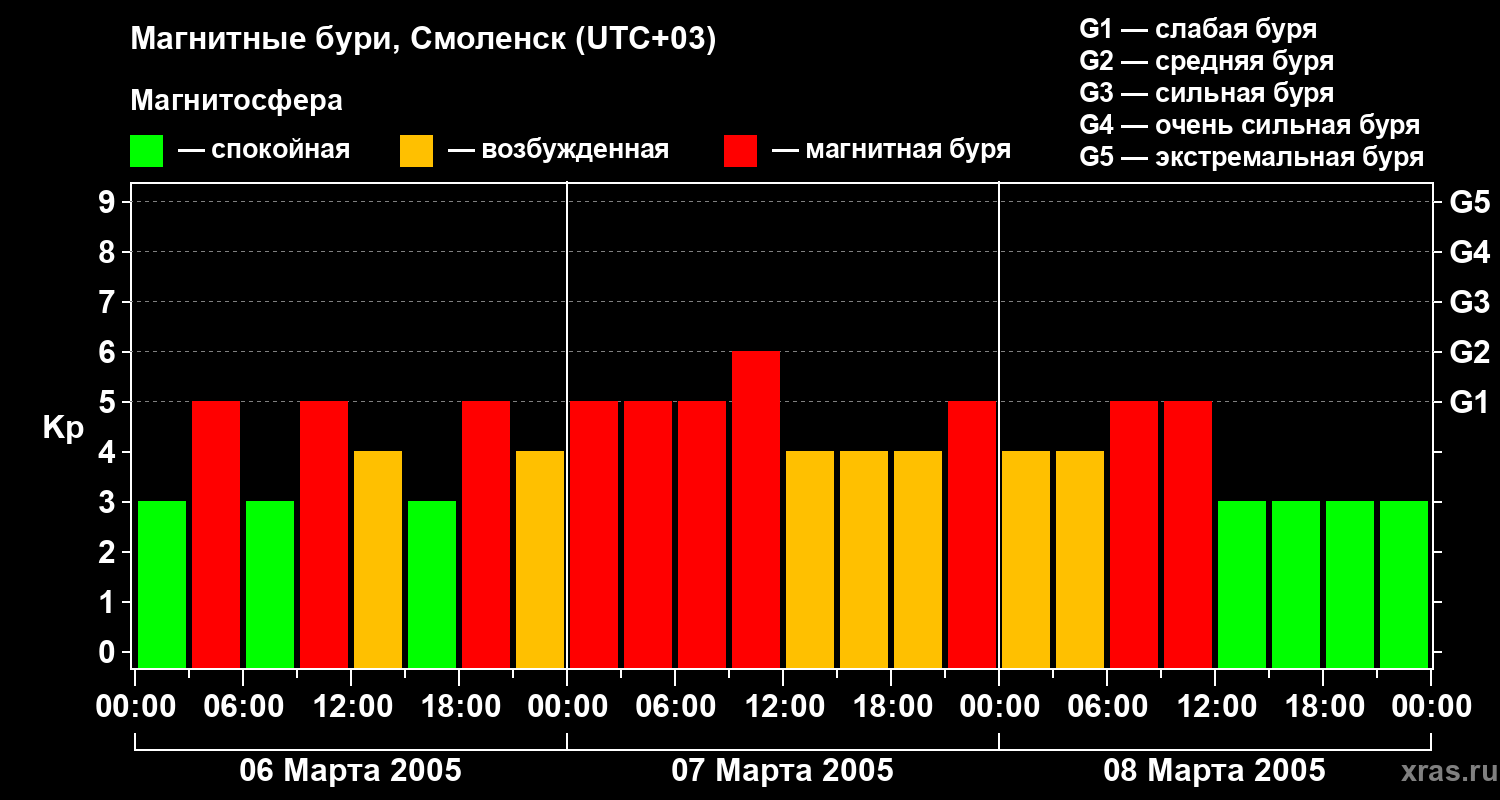Click the G1 label on right axis

click(1469, 402)
